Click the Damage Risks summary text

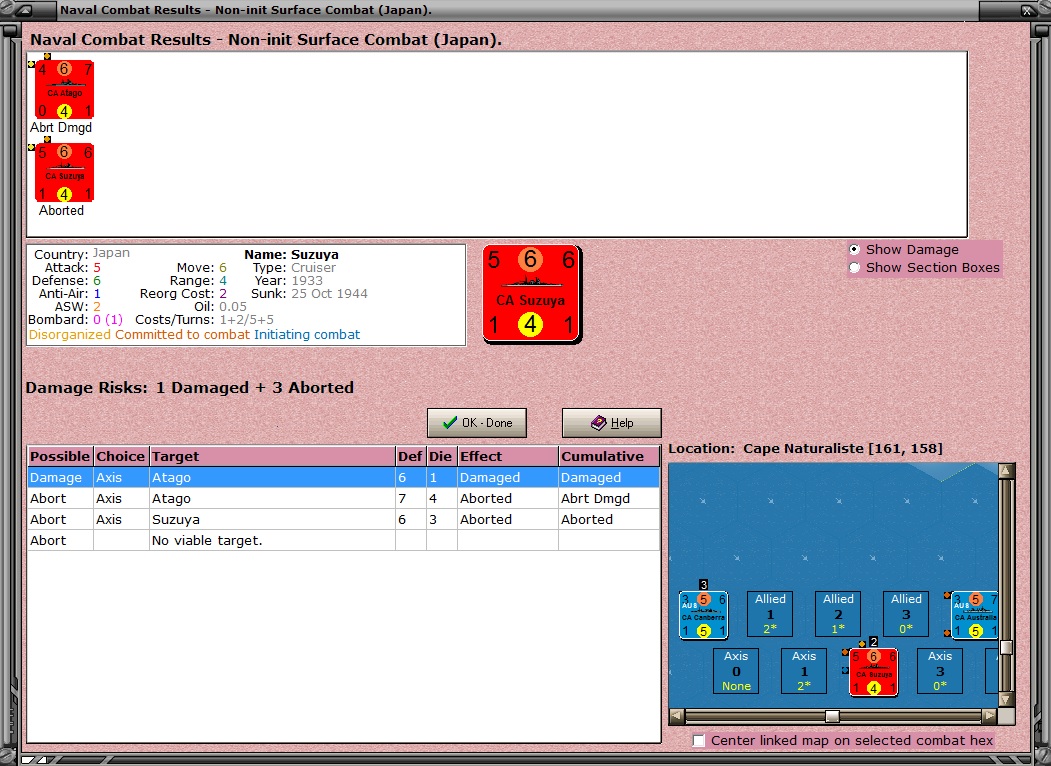[x=190, y=387]
